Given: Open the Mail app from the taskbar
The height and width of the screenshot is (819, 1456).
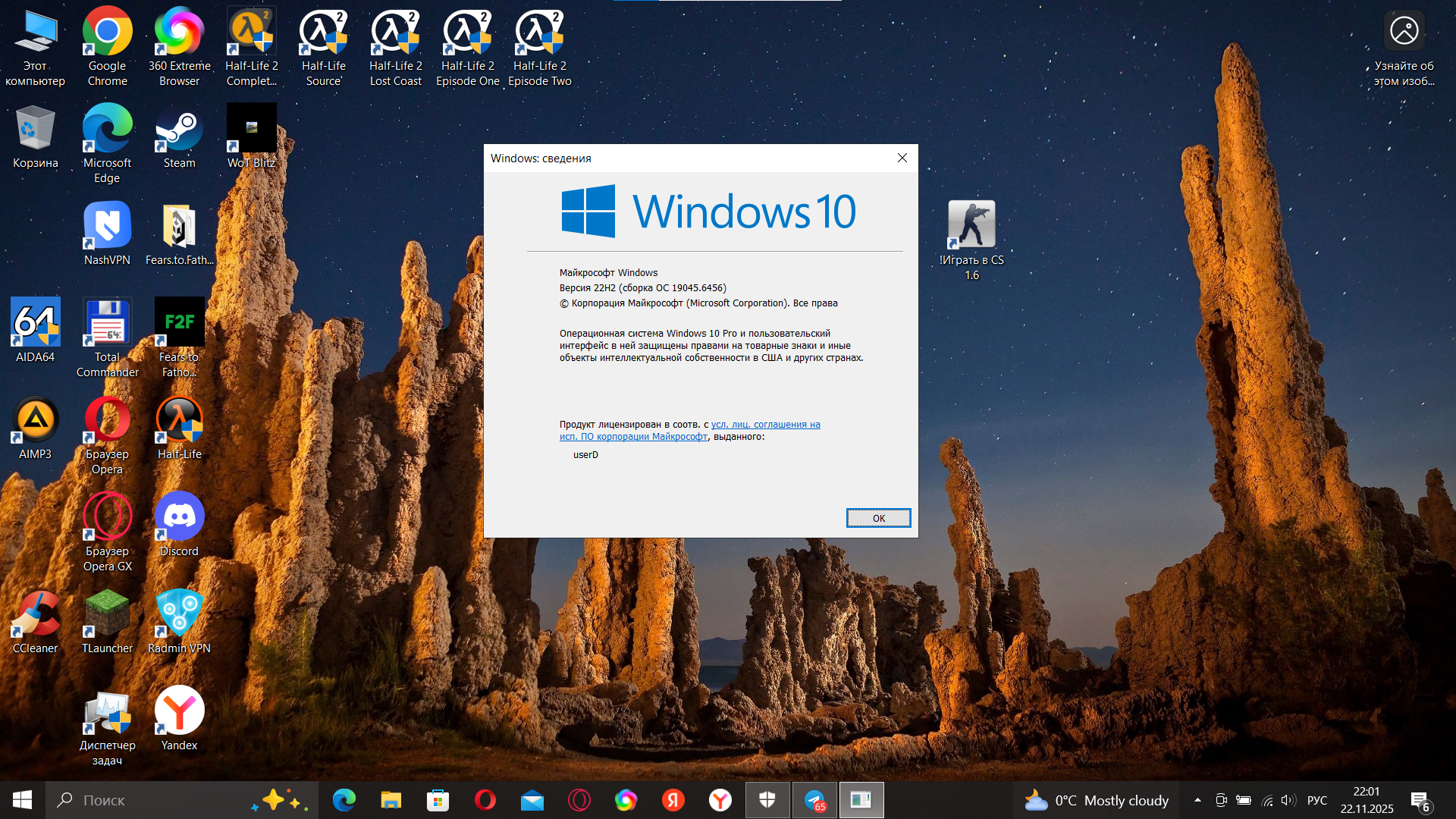Looking at the screenshot, I should [532, 800].
